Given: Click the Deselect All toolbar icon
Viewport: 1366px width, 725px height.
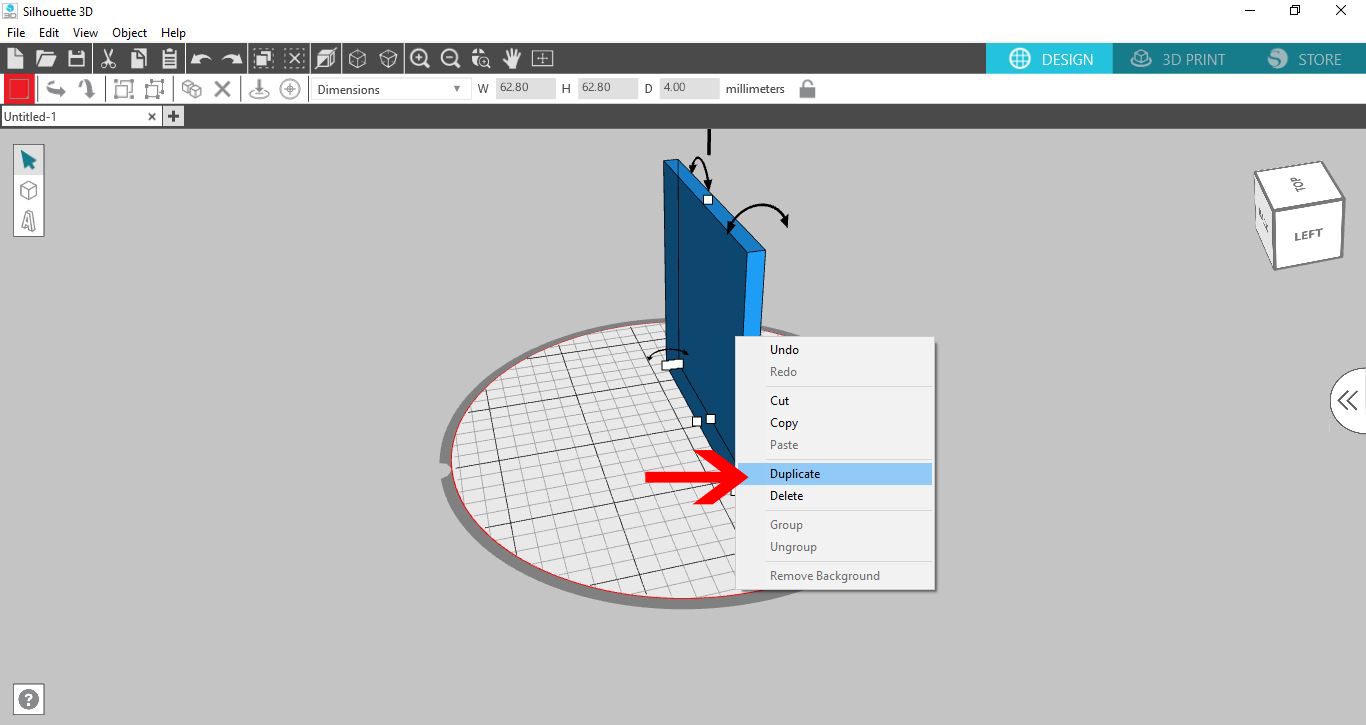Looking at the screenshot, I should pyautogui.click(x=295, y=58).
